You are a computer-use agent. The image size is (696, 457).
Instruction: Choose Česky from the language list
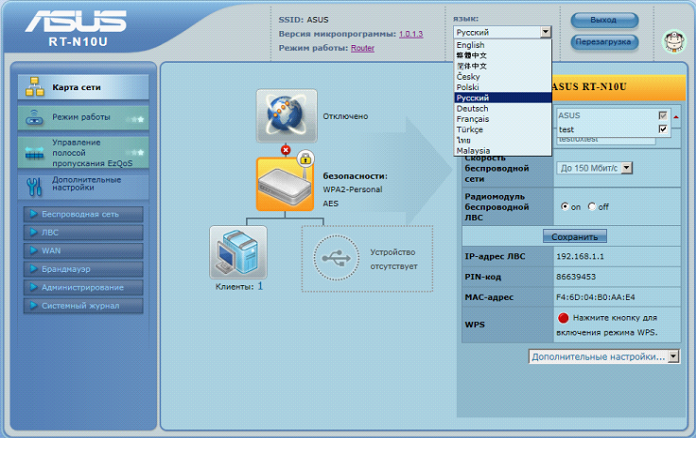click(502, 77)
